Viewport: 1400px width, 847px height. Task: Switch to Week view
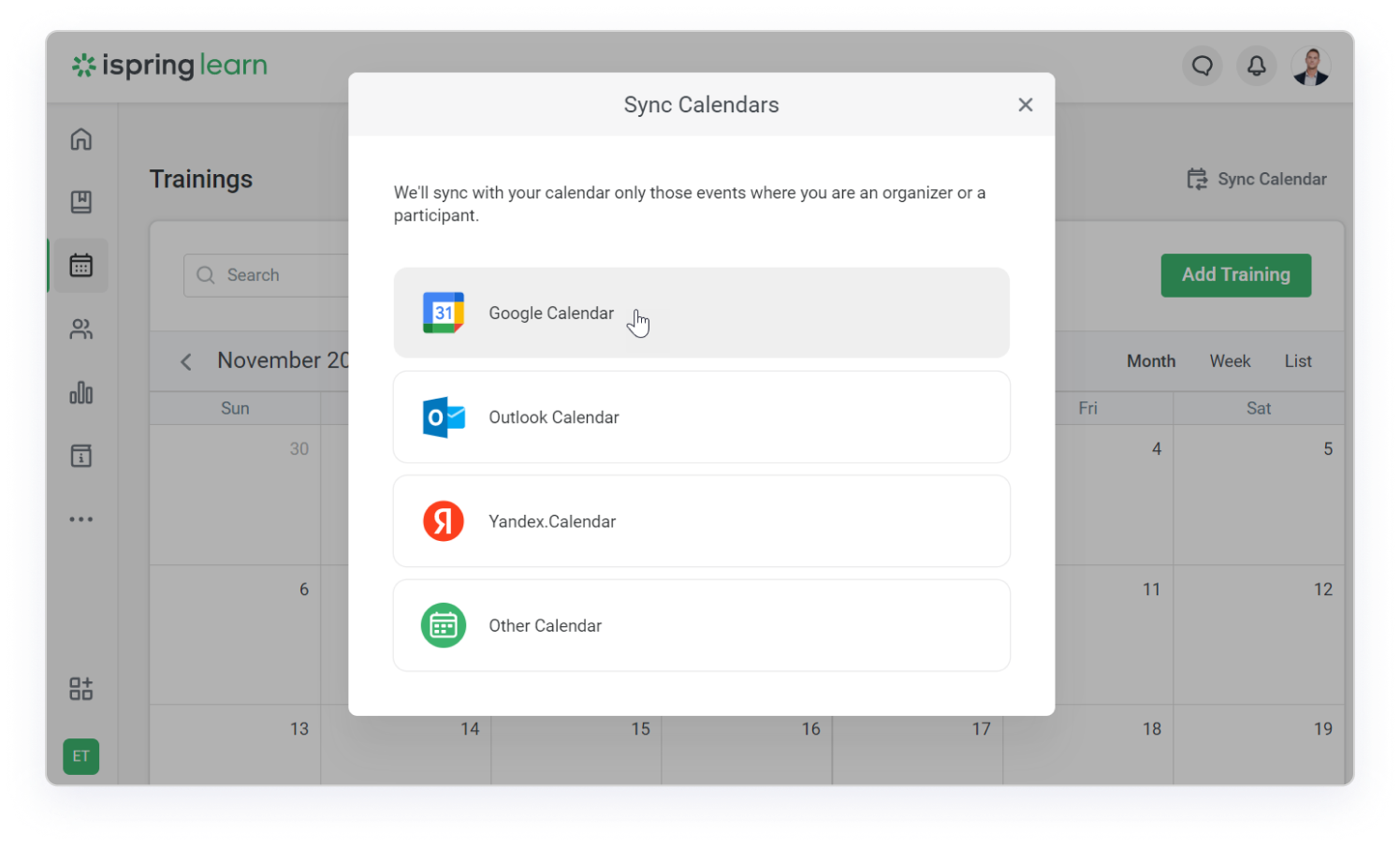pyautogui.click(x=1230, y=361)
